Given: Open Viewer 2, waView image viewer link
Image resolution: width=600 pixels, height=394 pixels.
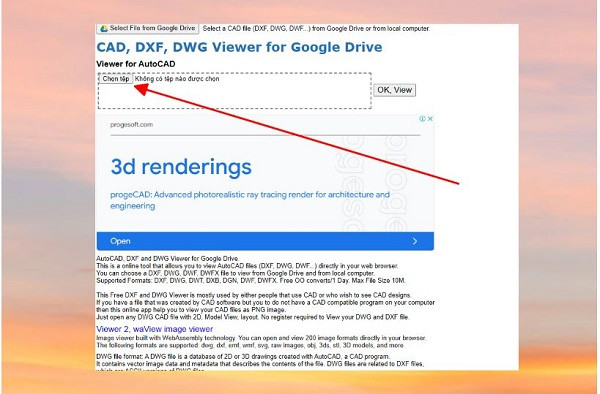Looking at the screenshot, I should pos(155,329).
